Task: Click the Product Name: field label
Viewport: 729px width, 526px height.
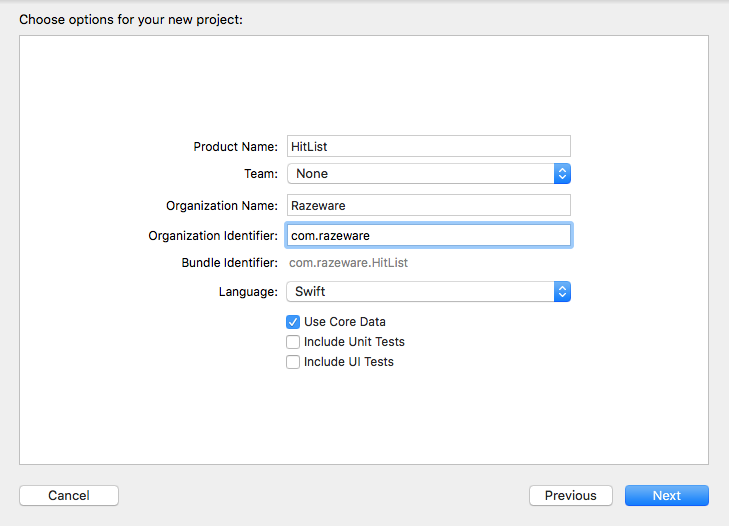Action: coord(235,147)
